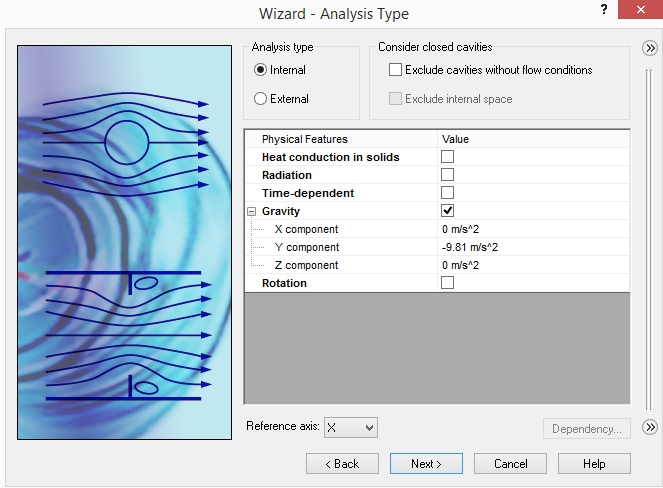The width and height of the screenshot is (663, 488).
Task: Edit the Z component gravity value
Action: [x=534, y=265]
